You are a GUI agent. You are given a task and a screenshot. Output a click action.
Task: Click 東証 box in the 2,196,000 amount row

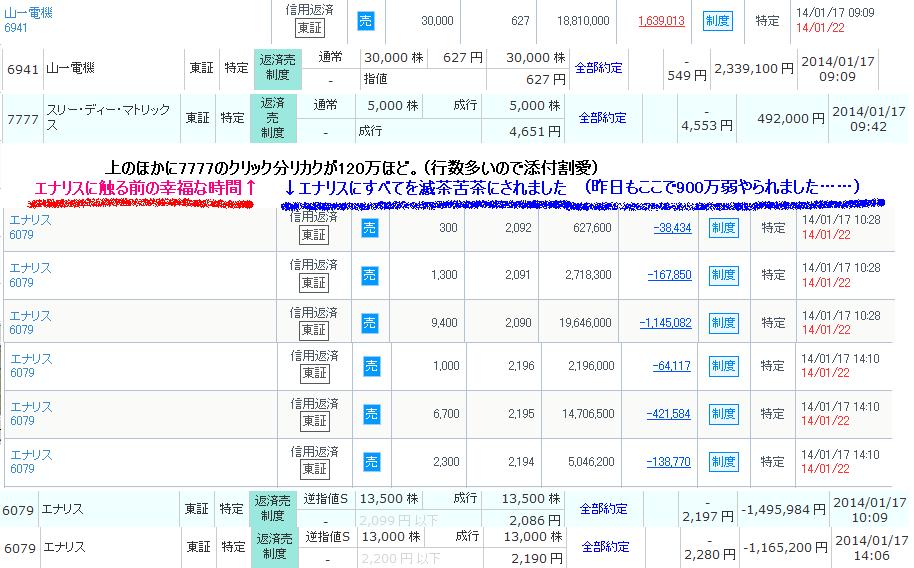pyautogui.click(x=315, y=373)
